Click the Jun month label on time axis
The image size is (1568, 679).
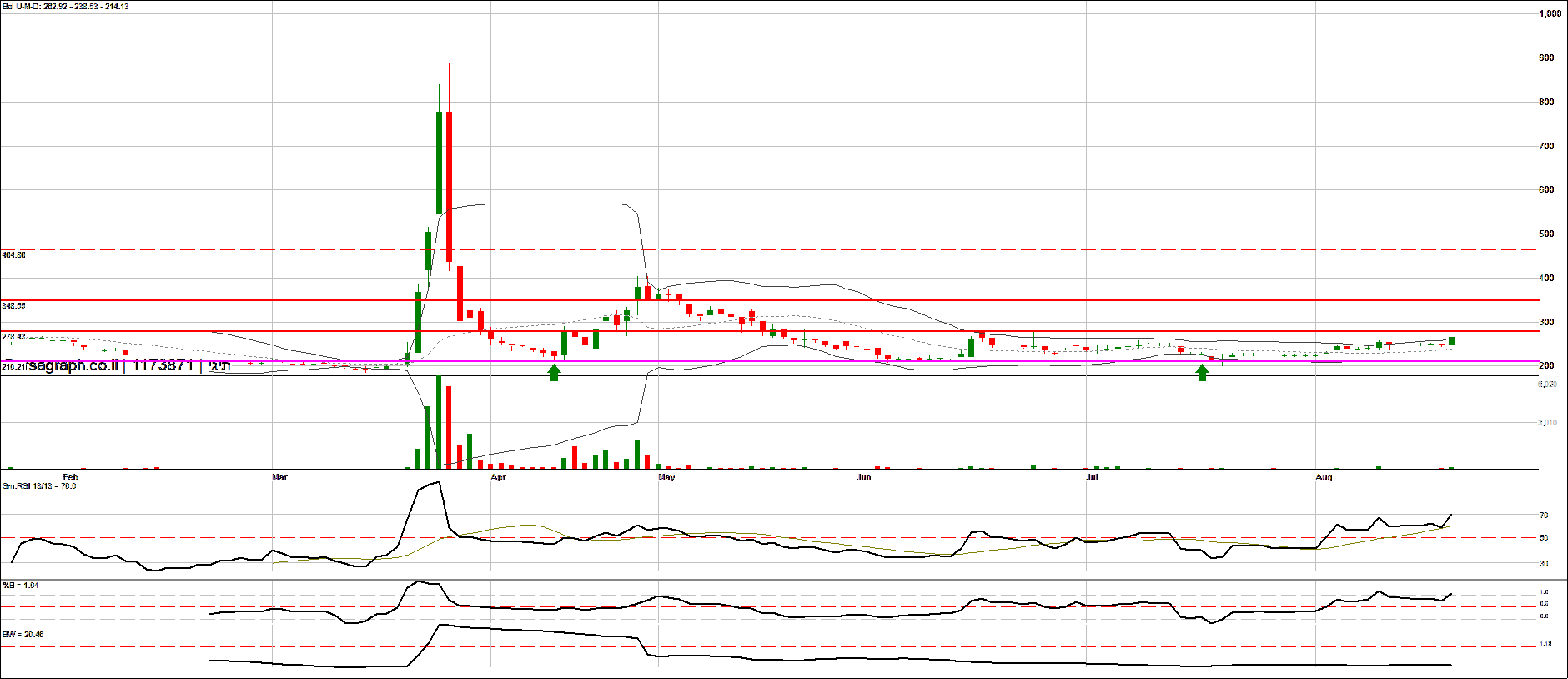pyautogui.click(x=864, y=478)
